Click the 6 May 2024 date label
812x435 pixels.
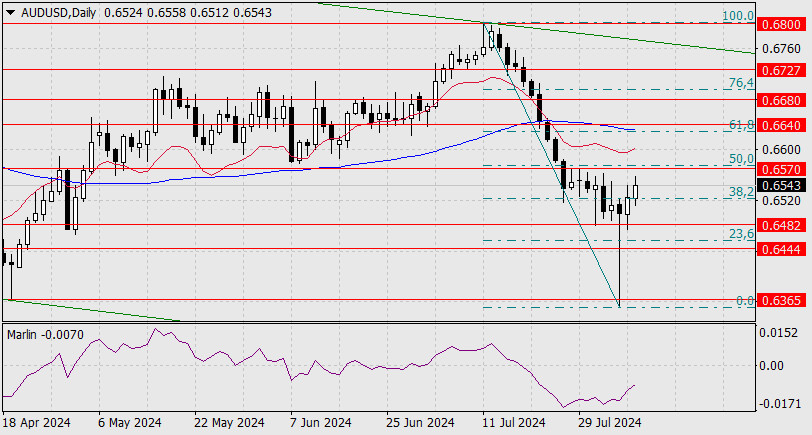[x=129, y=423]
